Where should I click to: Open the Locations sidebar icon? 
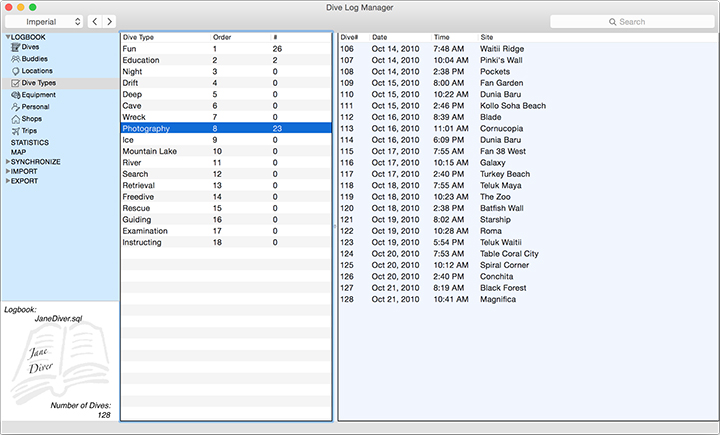(15, 71)
